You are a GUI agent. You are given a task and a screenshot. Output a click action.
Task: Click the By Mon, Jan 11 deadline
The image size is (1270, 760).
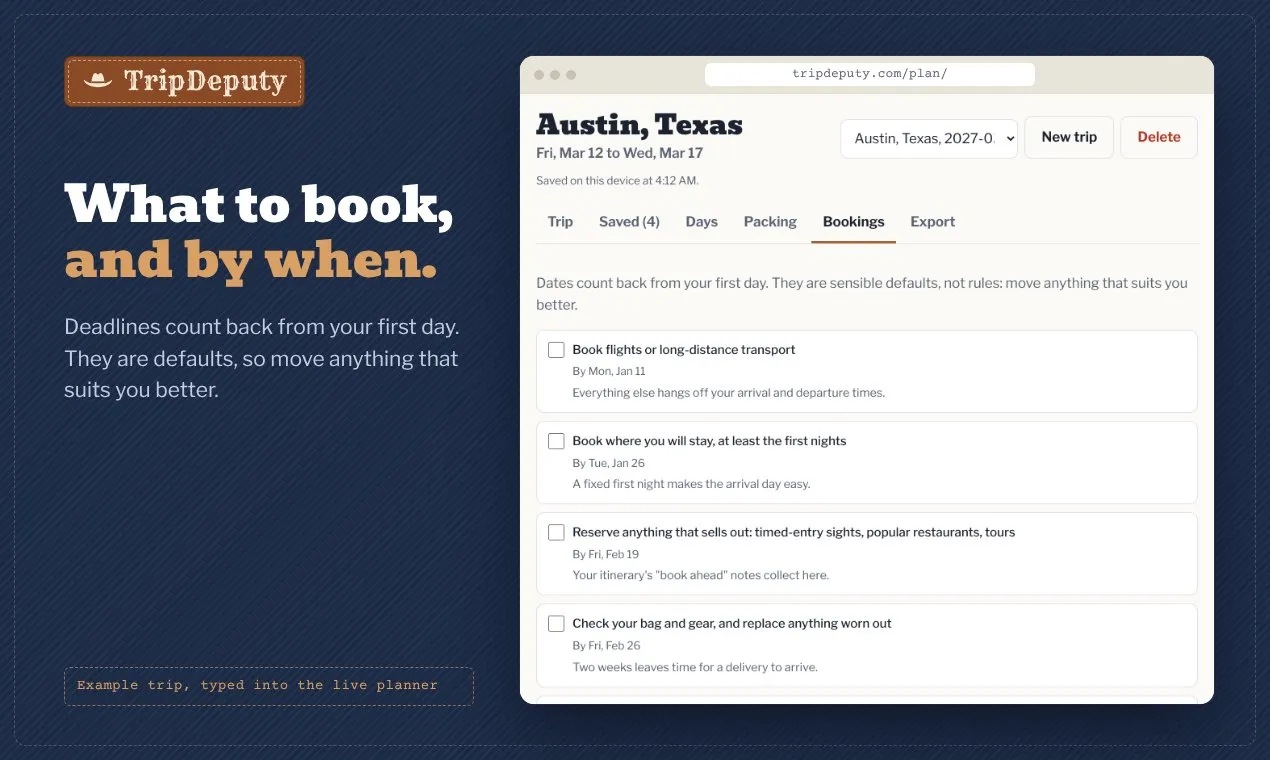(x=608, y=371)
